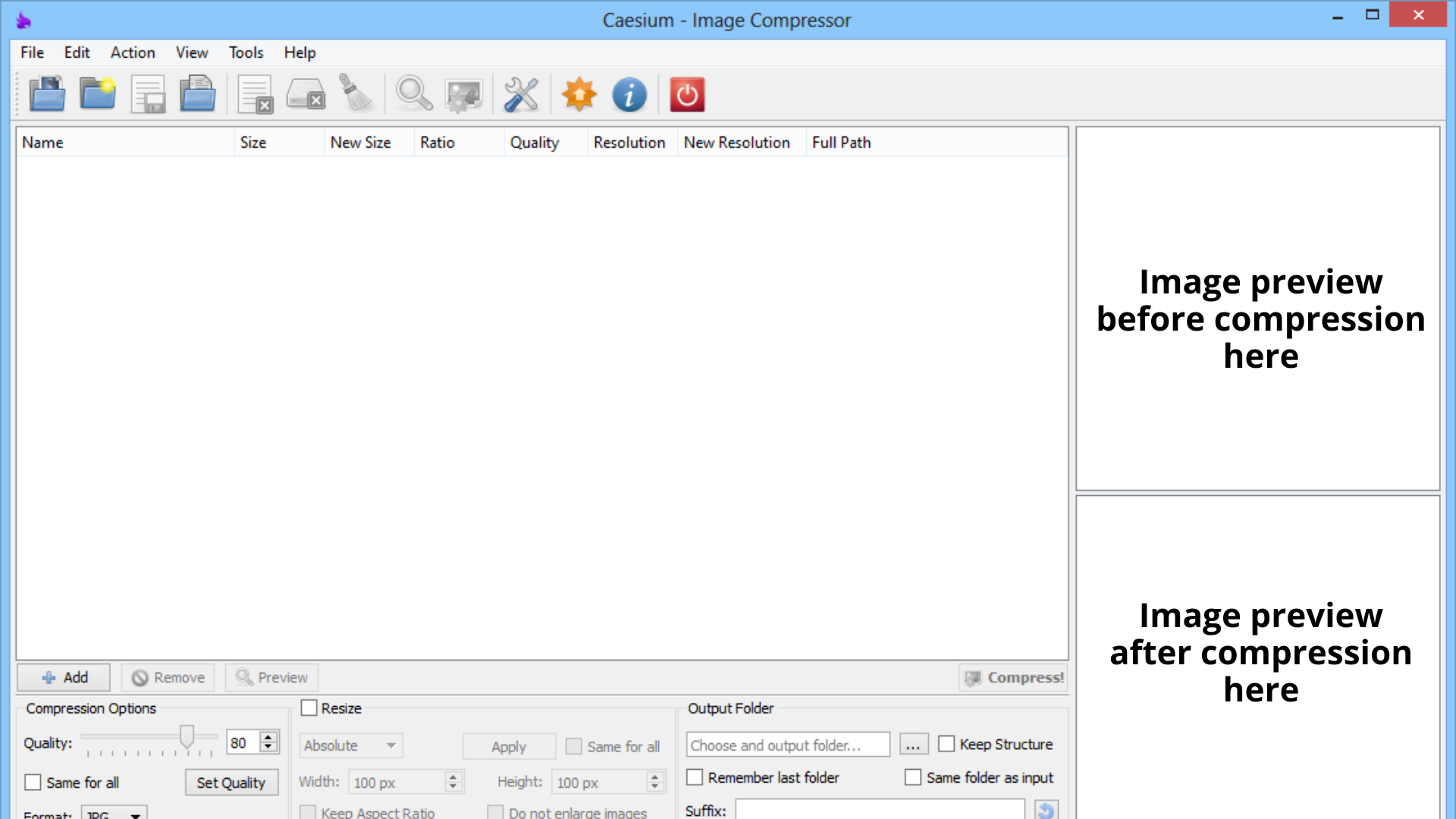The height and width of the screenshot is (819, 1456).
Task: Open the Tools menu
Action: click(x=246, y=52)
